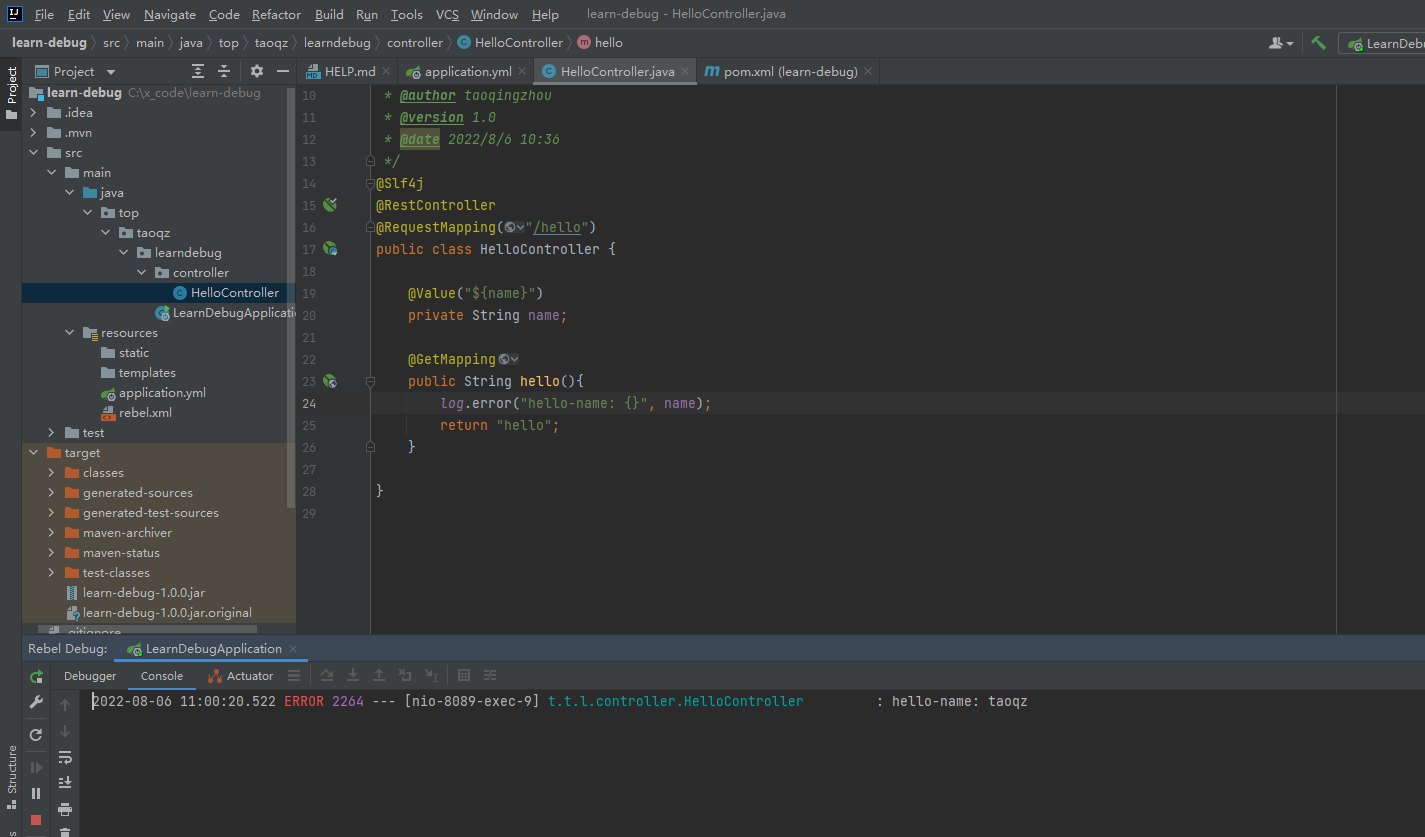1425x837 pixels.
Task: Collapse the src folder
Action: [x=33, y=153]
